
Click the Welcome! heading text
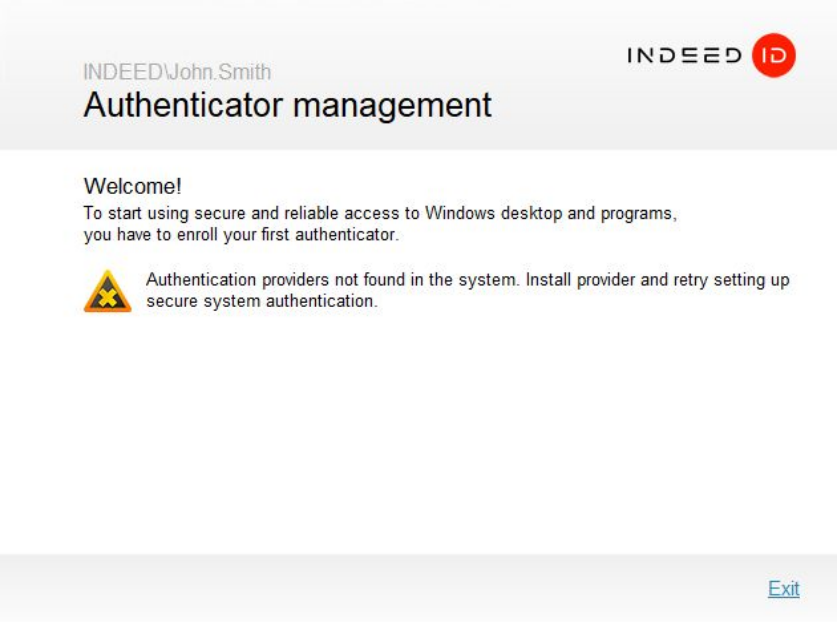(x=132, y=186)
